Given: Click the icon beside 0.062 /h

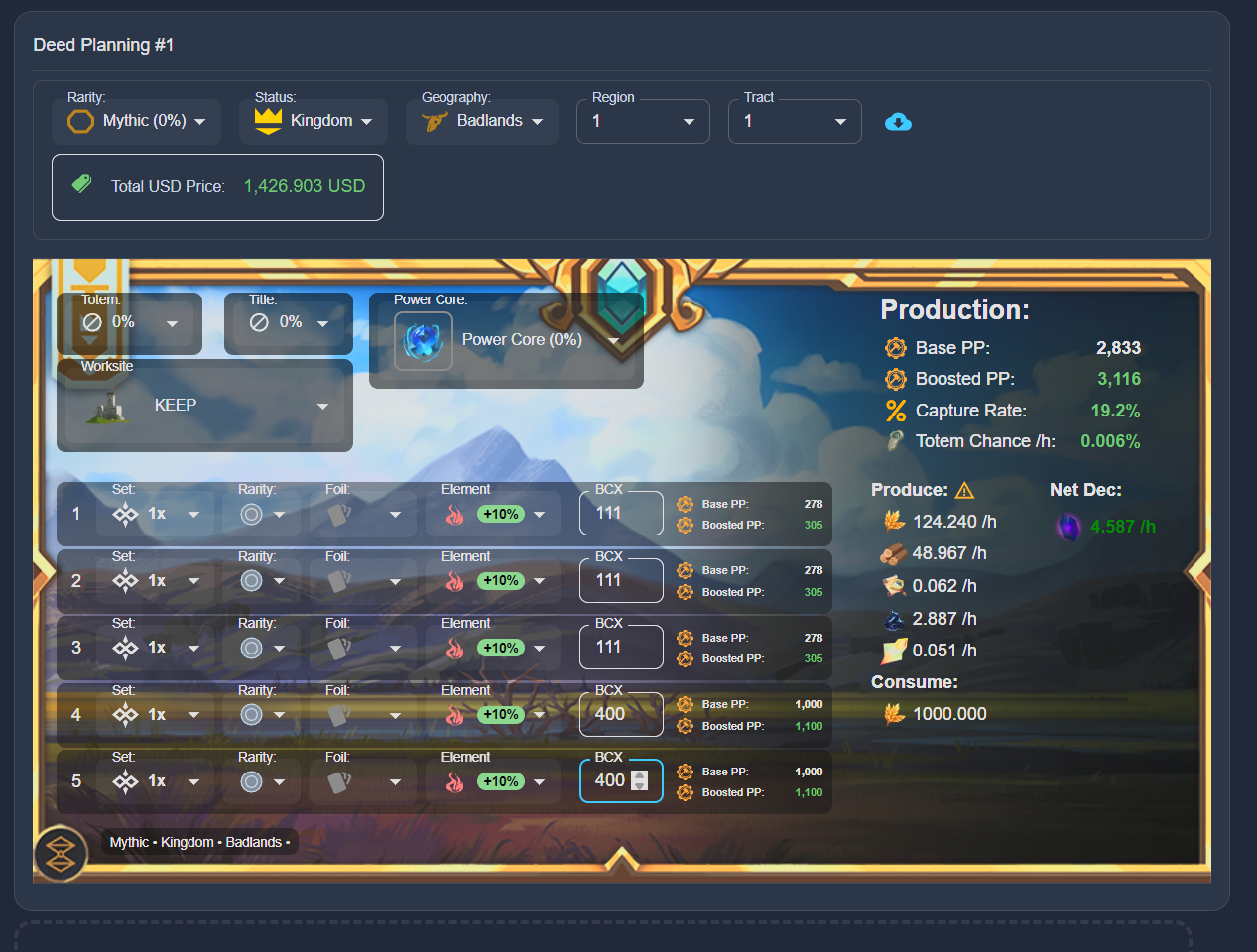Looking at the screenshot, I should pos(894,586).
